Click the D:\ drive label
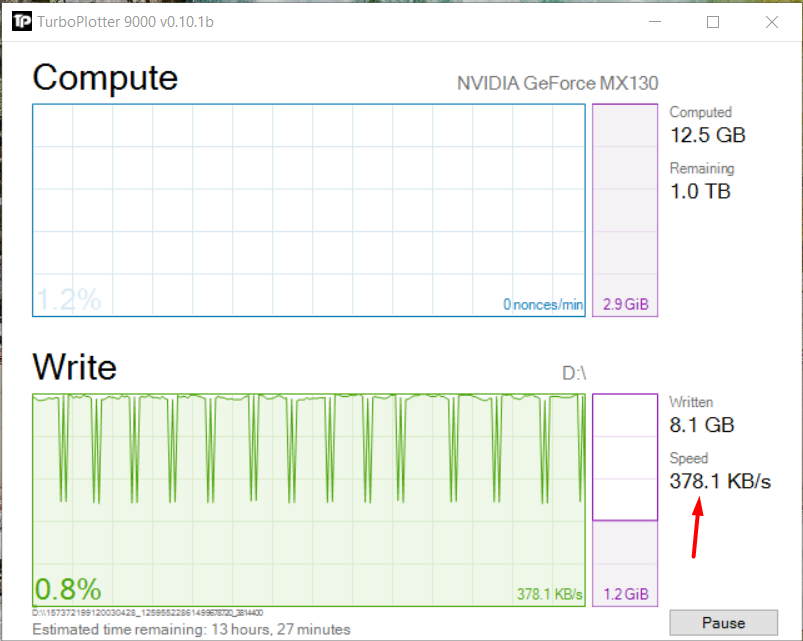This screenshot has height=641, width=803. (x=574, y=373)
